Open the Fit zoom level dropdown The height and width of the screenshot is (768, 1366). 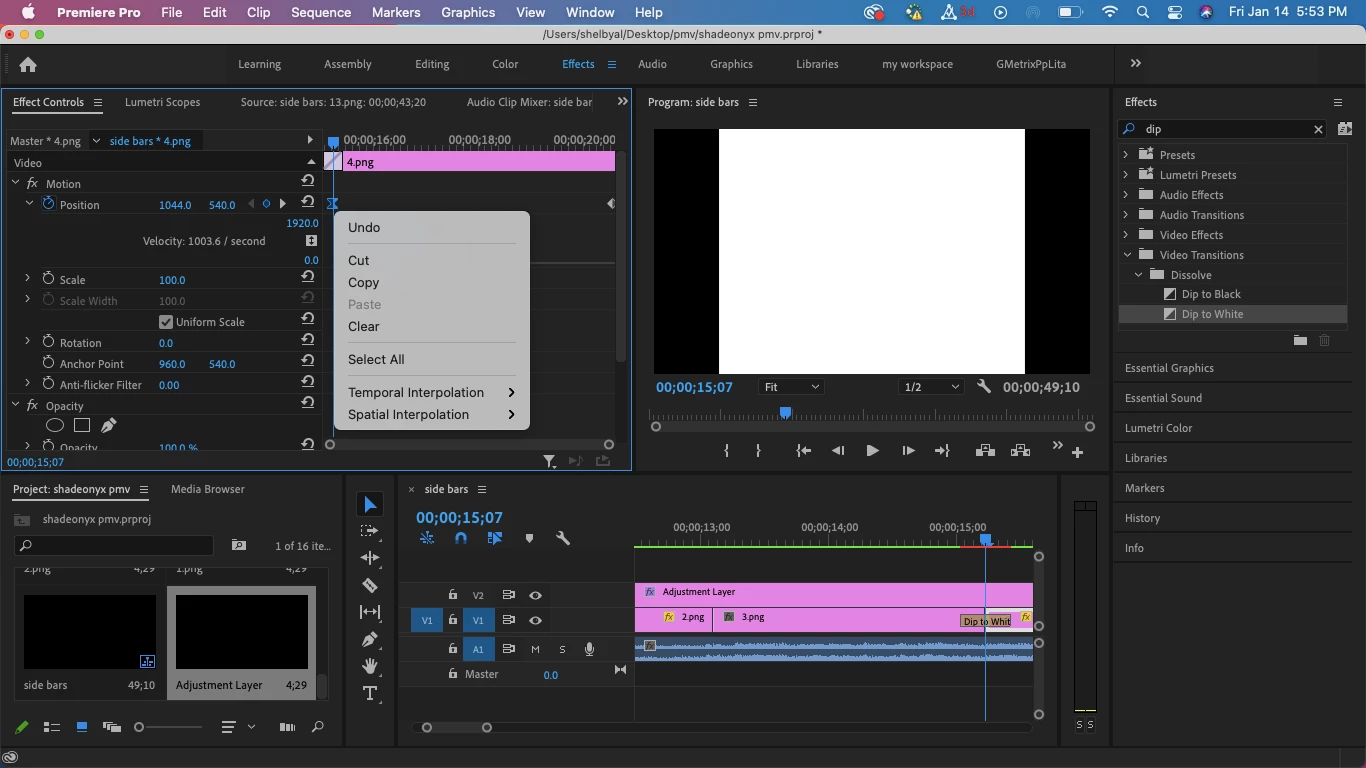[791, 387]
